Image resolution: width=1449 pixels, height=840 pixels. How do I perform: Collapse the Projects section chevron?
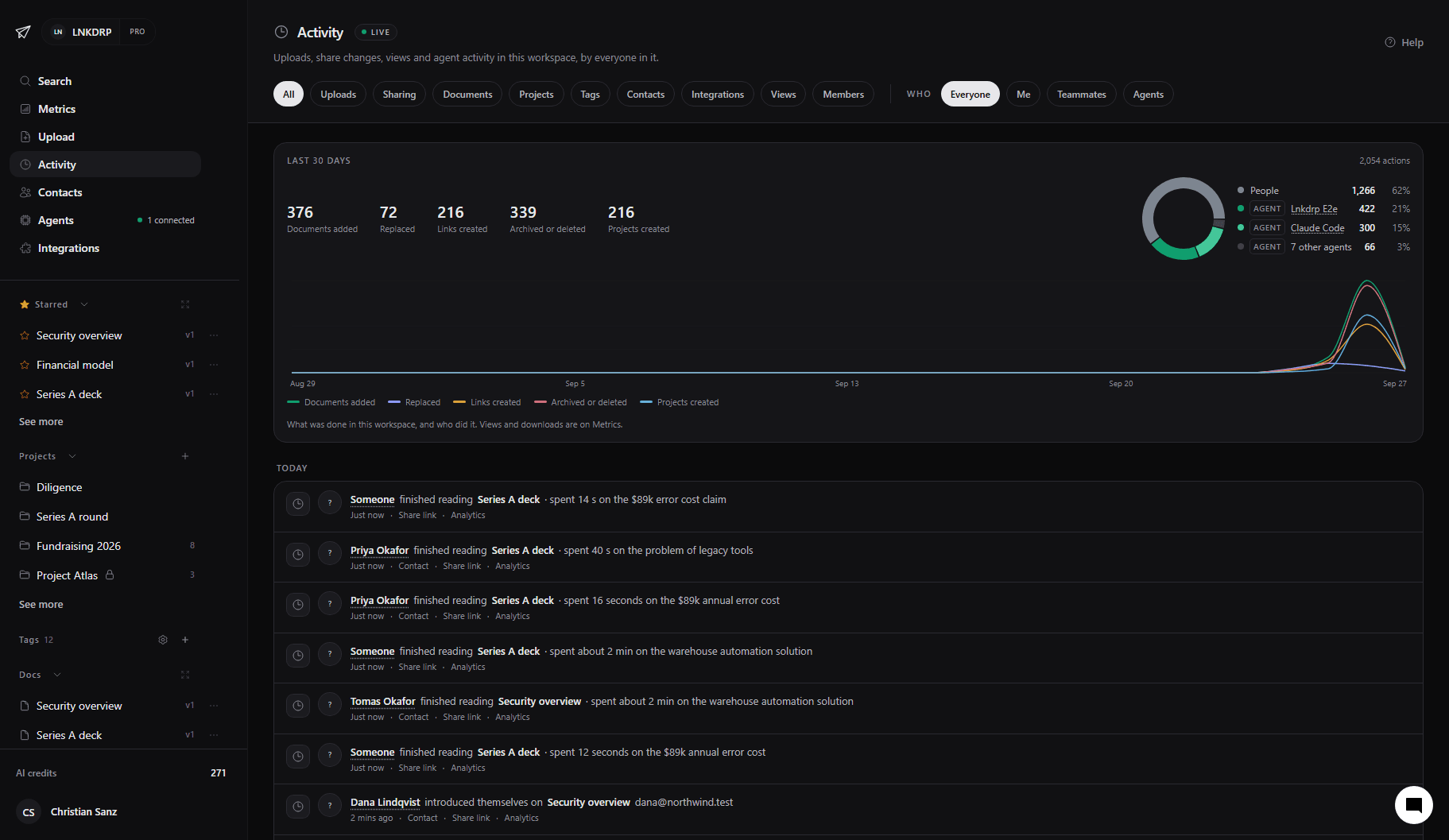click(x=72, y=456)
